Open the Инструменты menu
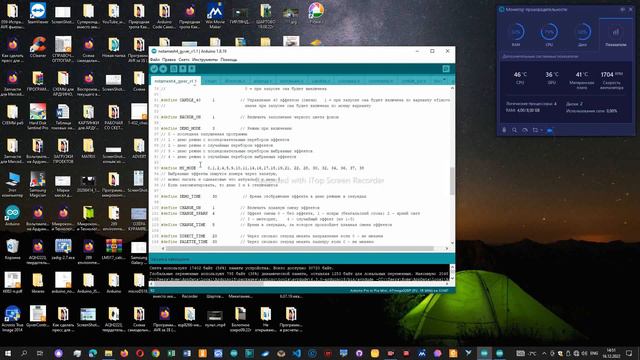 (205, 60)
